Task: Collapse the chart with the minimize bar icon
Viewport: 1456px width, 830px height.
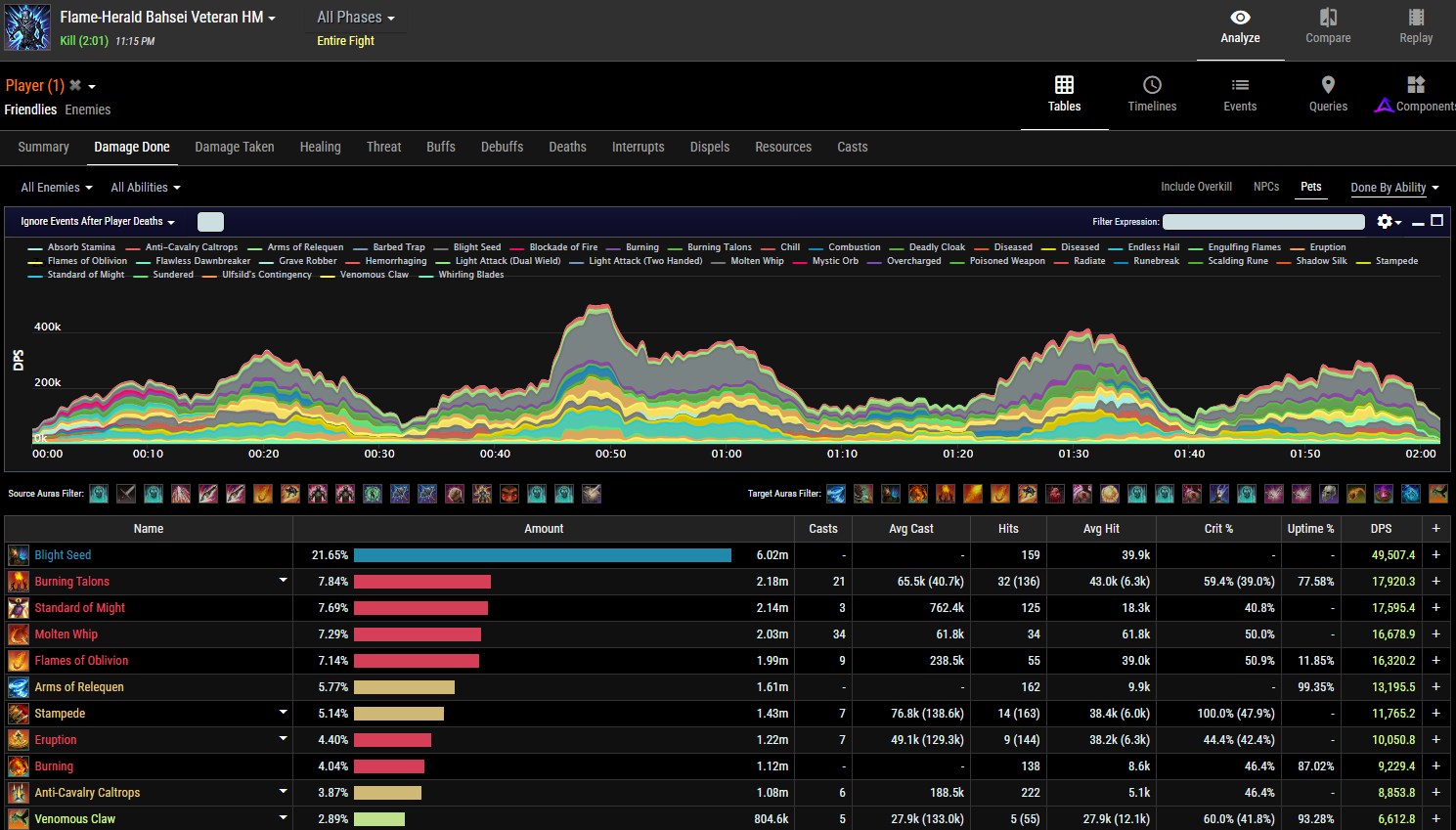Action: (x=1418, y=224)
